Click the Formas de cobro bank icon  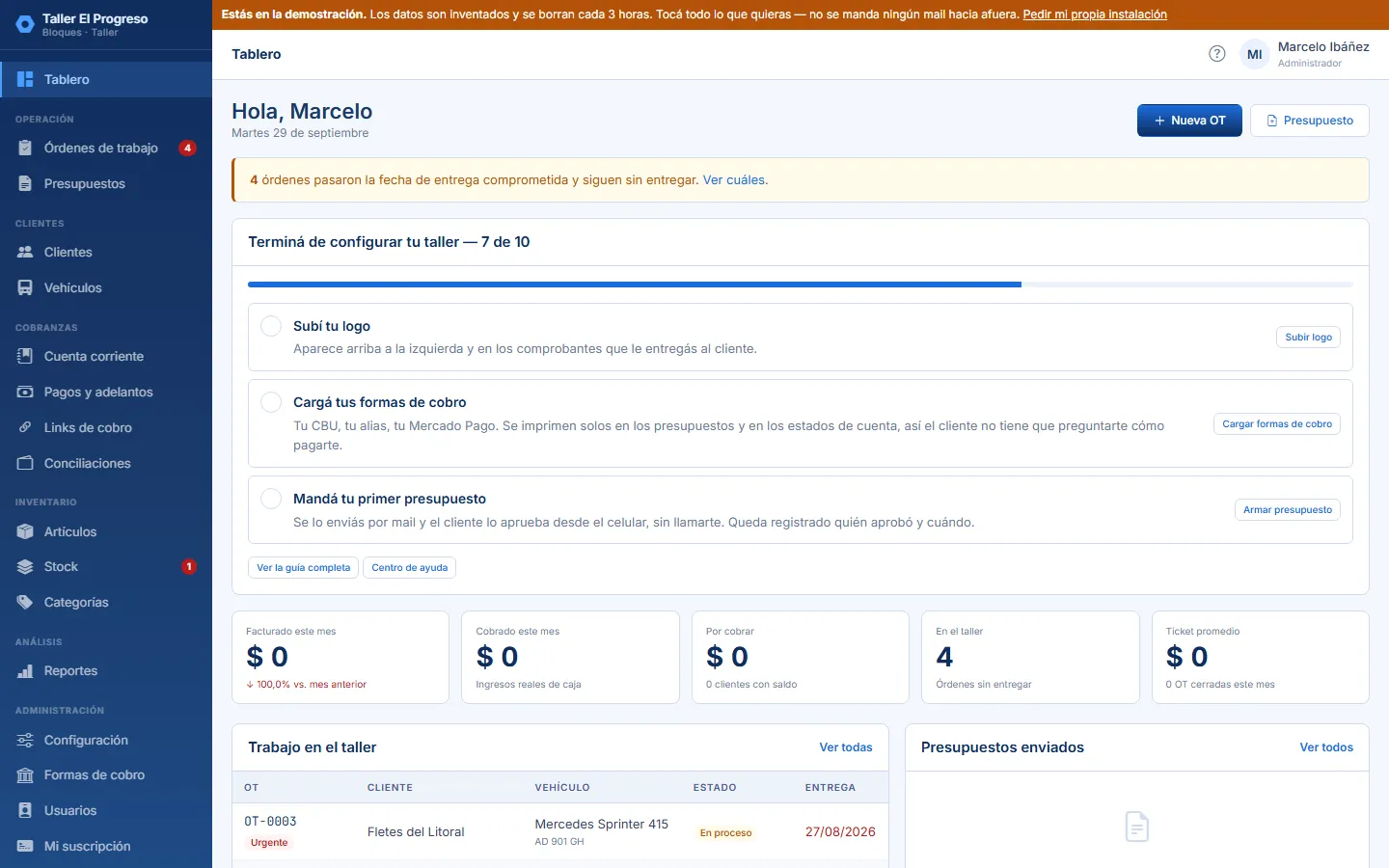pyautogui.click(x=25, y=774)
